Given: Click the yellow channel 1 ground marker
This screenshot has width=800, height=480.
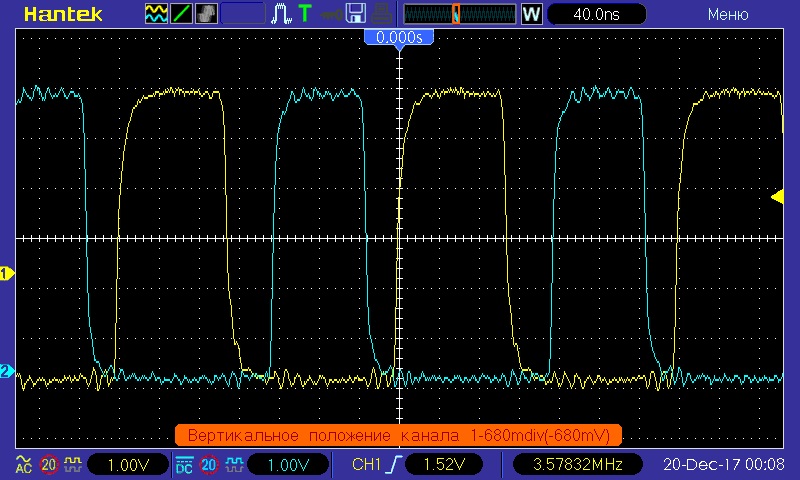Looking at the screenshot, I should (x=7, y=273).
